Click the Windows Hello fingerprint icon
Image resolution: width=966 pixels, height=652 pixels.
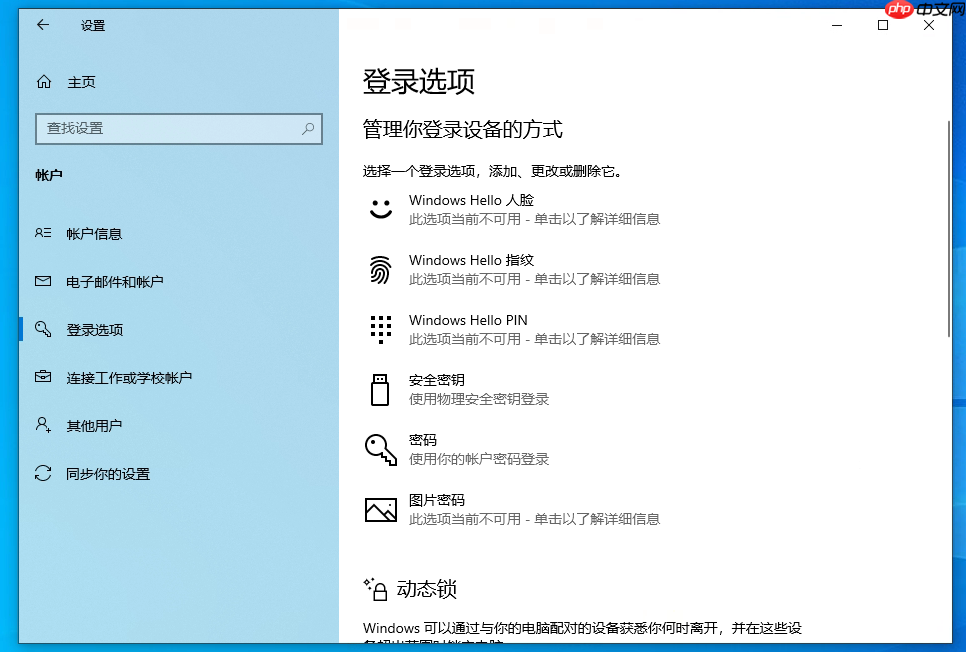point(380,269)
